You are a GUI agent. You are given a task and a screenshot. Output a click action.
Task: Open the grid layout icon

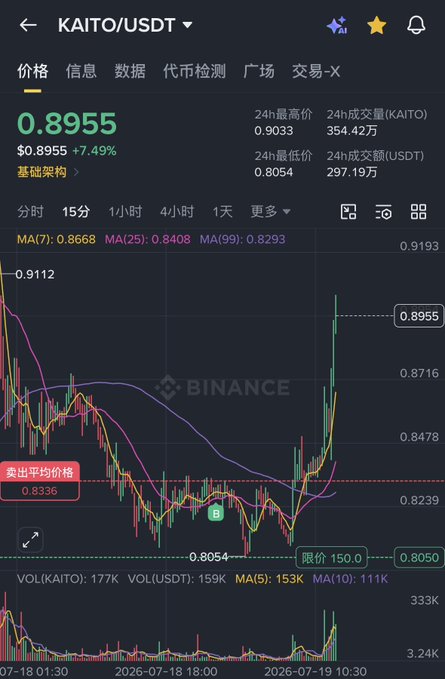coord(418,212)
